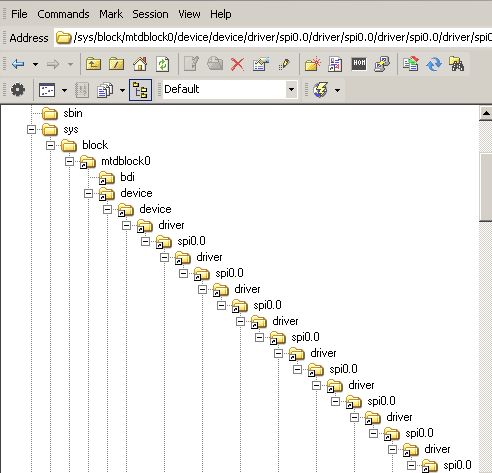Collapse the block folder node
The height and width of the screenshot is (473, 492).
(50, 145)
